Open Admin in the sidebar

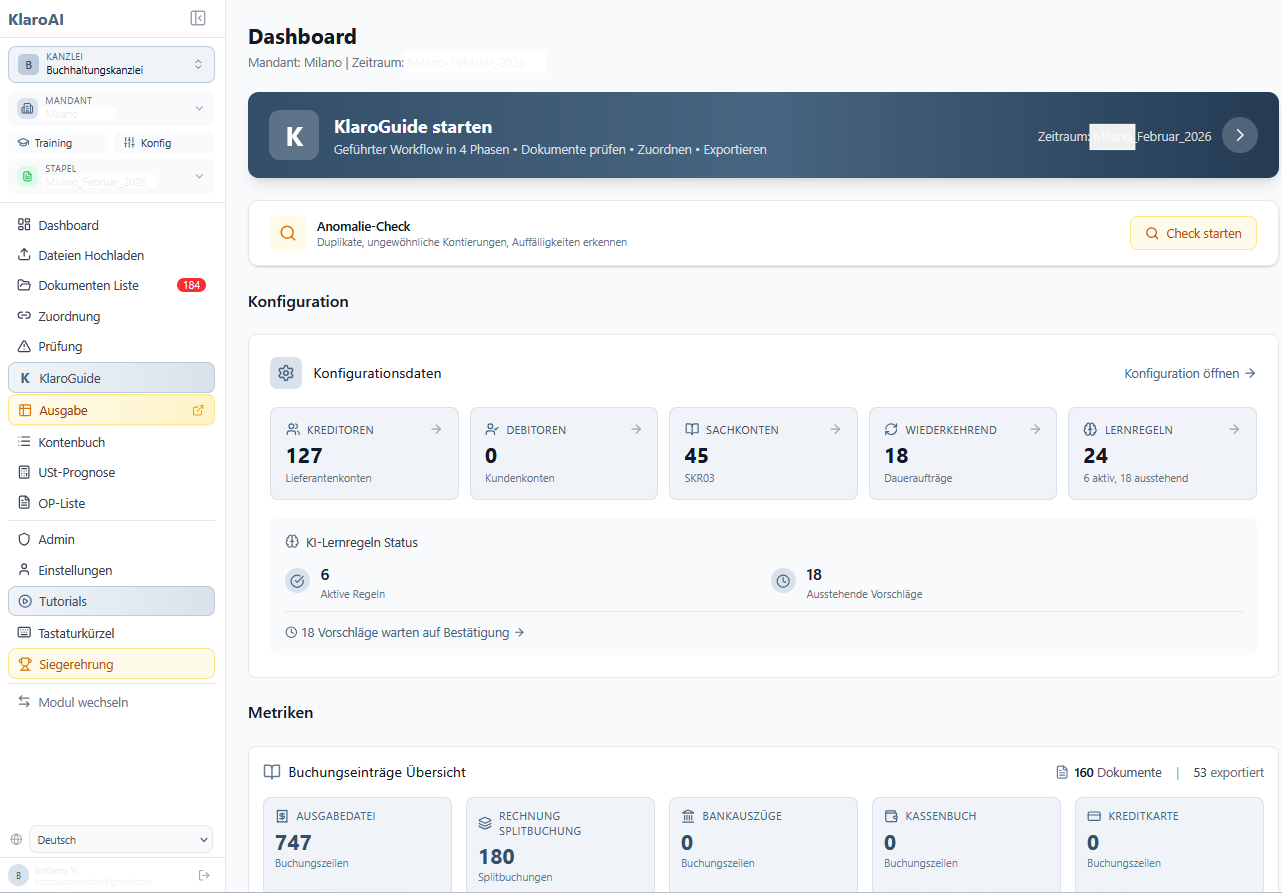pos(111,539)
